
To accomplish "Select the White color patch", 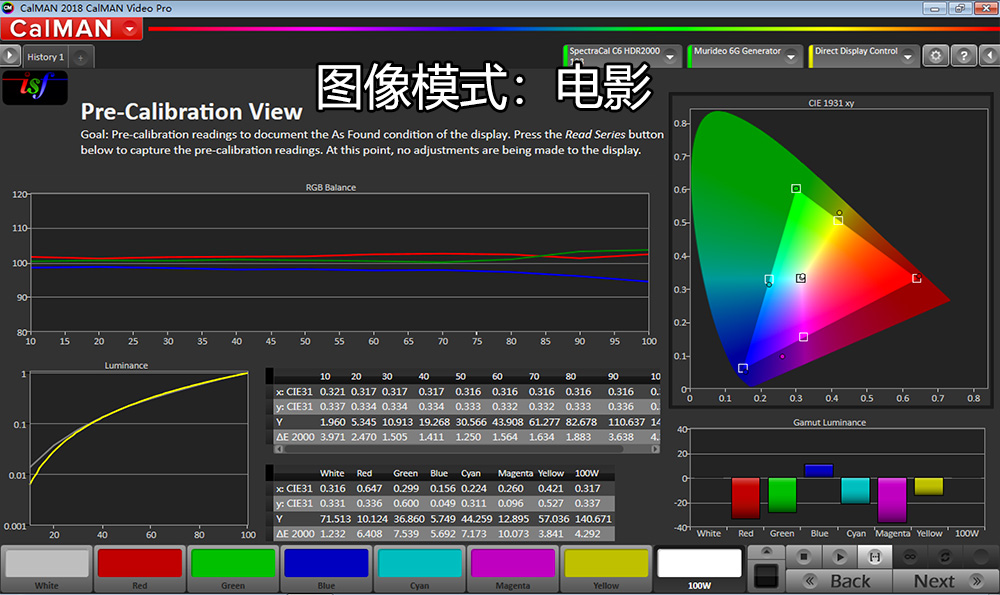I will point(47,568).
